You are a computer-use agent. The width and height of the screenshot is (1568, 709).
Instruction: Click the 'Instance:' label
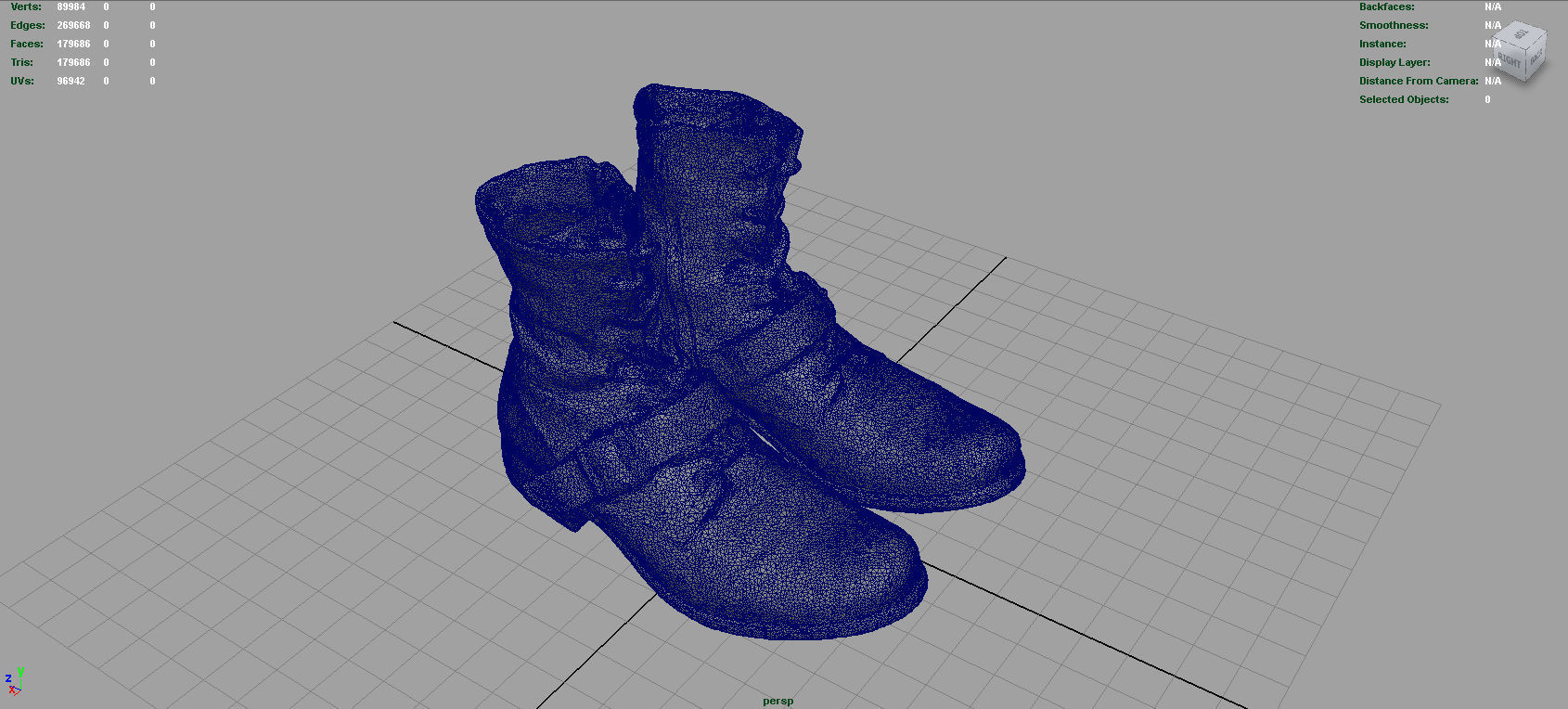pyautogui.click(x=1382, y=44)
